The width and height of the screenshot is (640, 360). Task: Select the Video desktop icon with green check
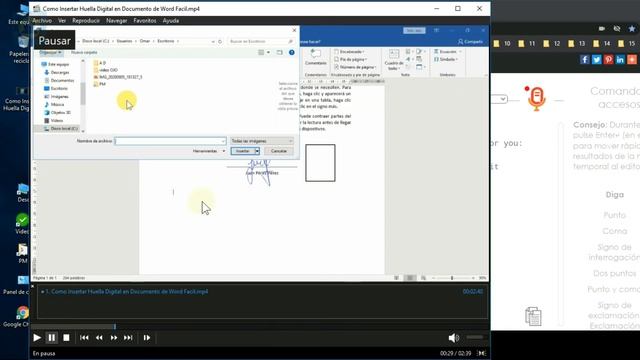(x=22, y=224)
